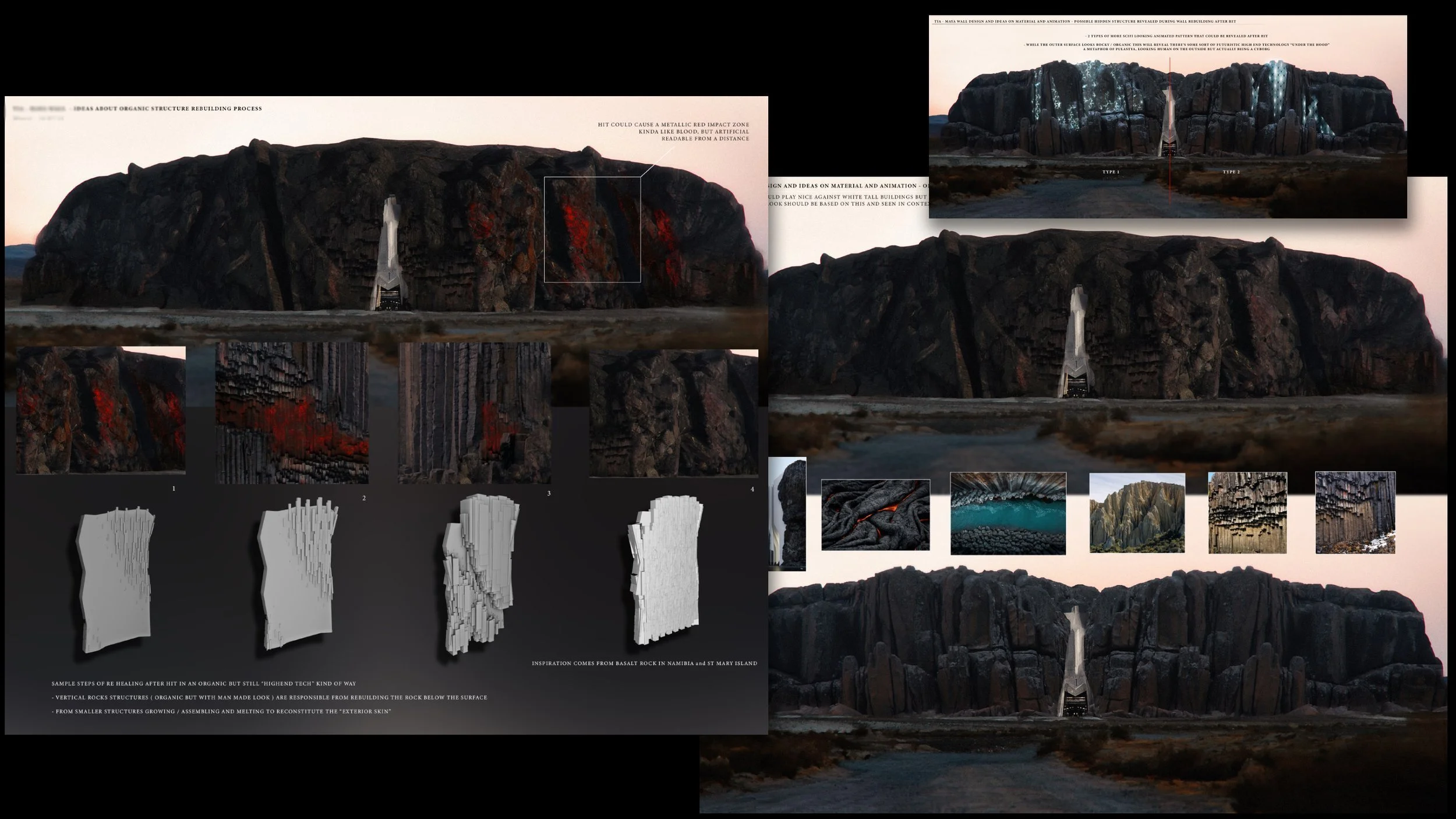Click the TYPE 2 label on top board
1456x819 pixels.
1231,172
